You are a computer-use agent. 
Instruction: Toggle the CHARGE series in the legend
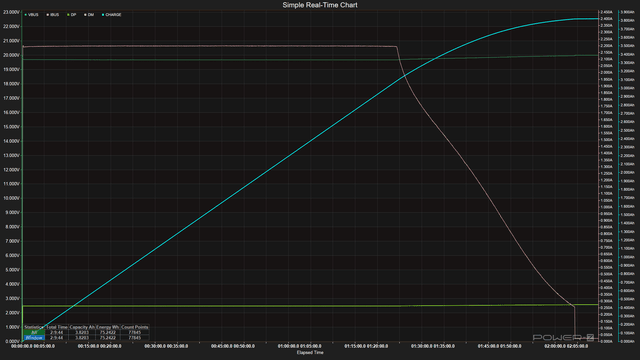(x=111, y=15)
